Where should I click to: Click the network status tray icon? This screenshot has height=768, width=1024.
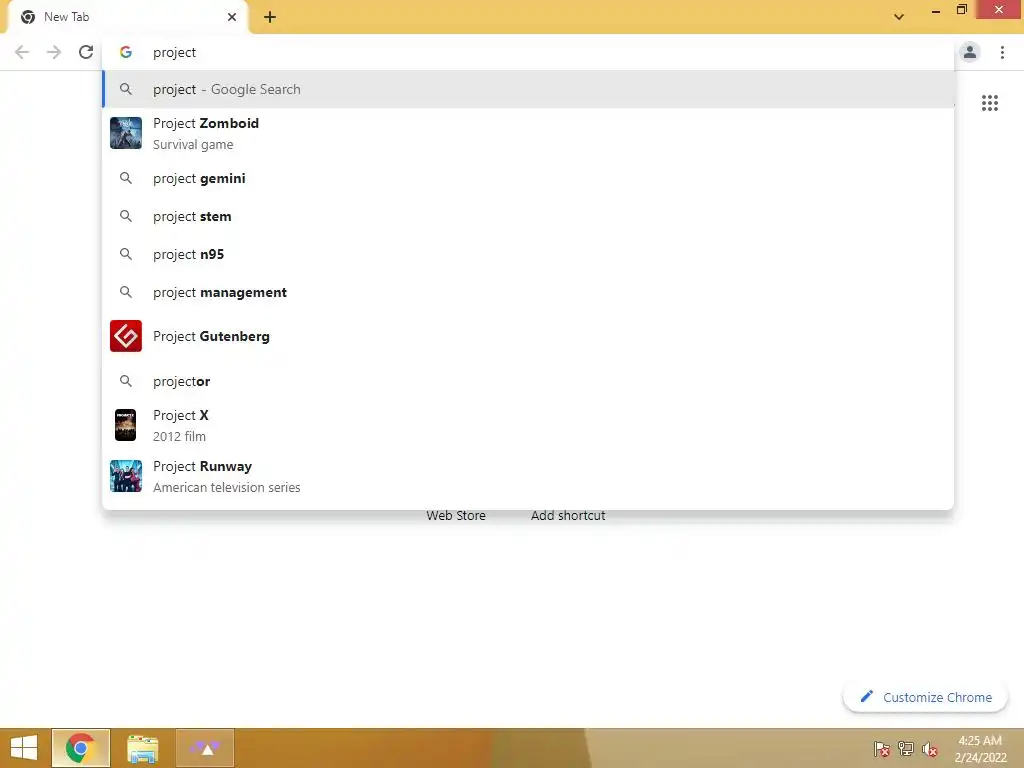906,749
